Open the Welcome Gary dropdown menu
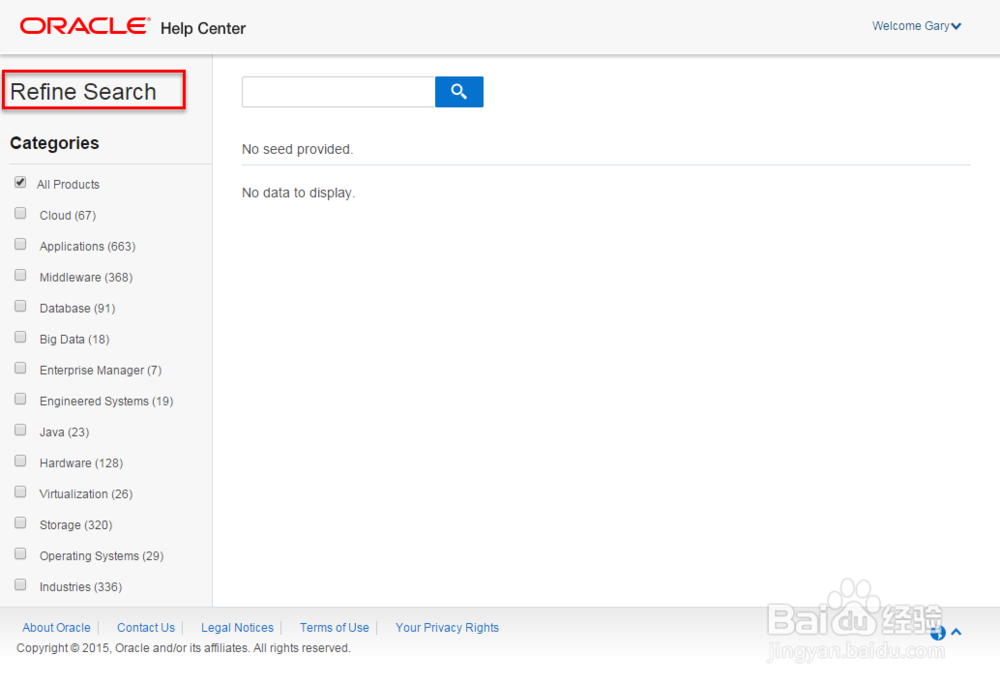 (x=916, y=26)
